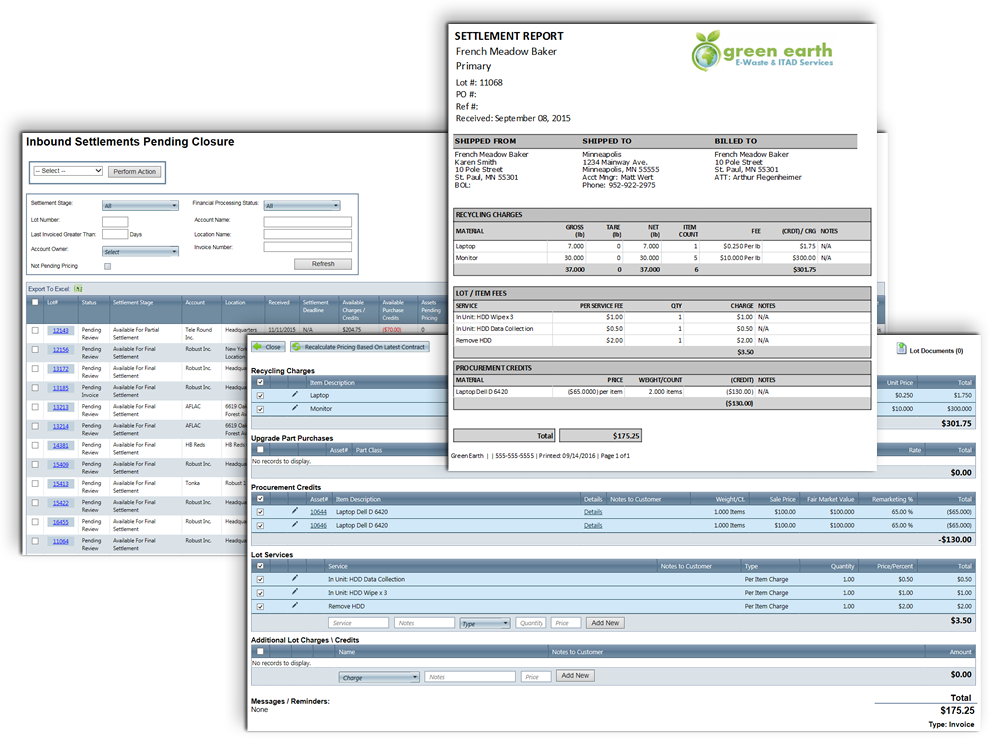The height and width of the screenshot is (738, 989).
Task: Open the Settlement Stage dropdown
Action: (140, 206)
